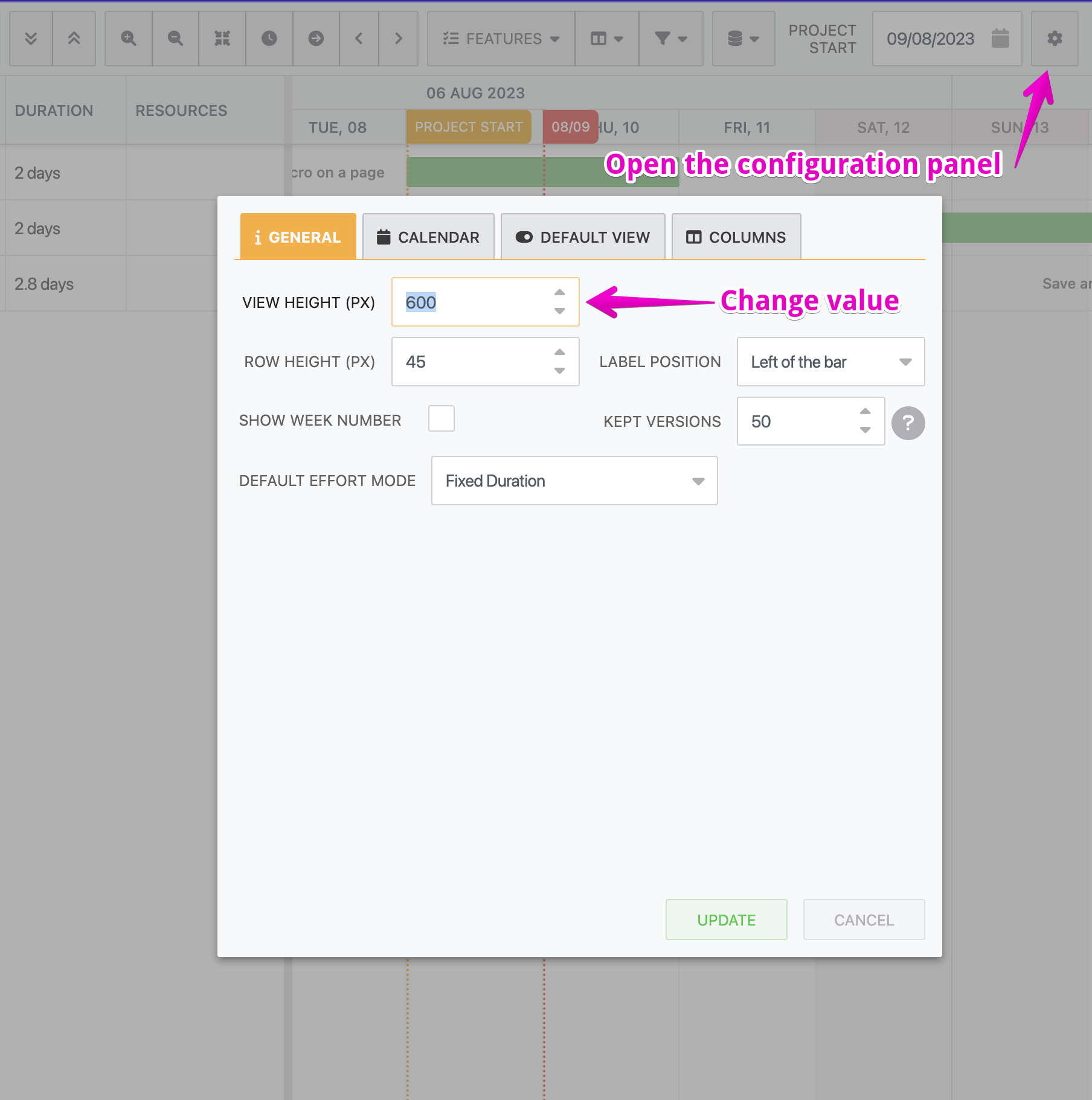
Task: Switch to the Calendar tab
Action: [428, 236]
